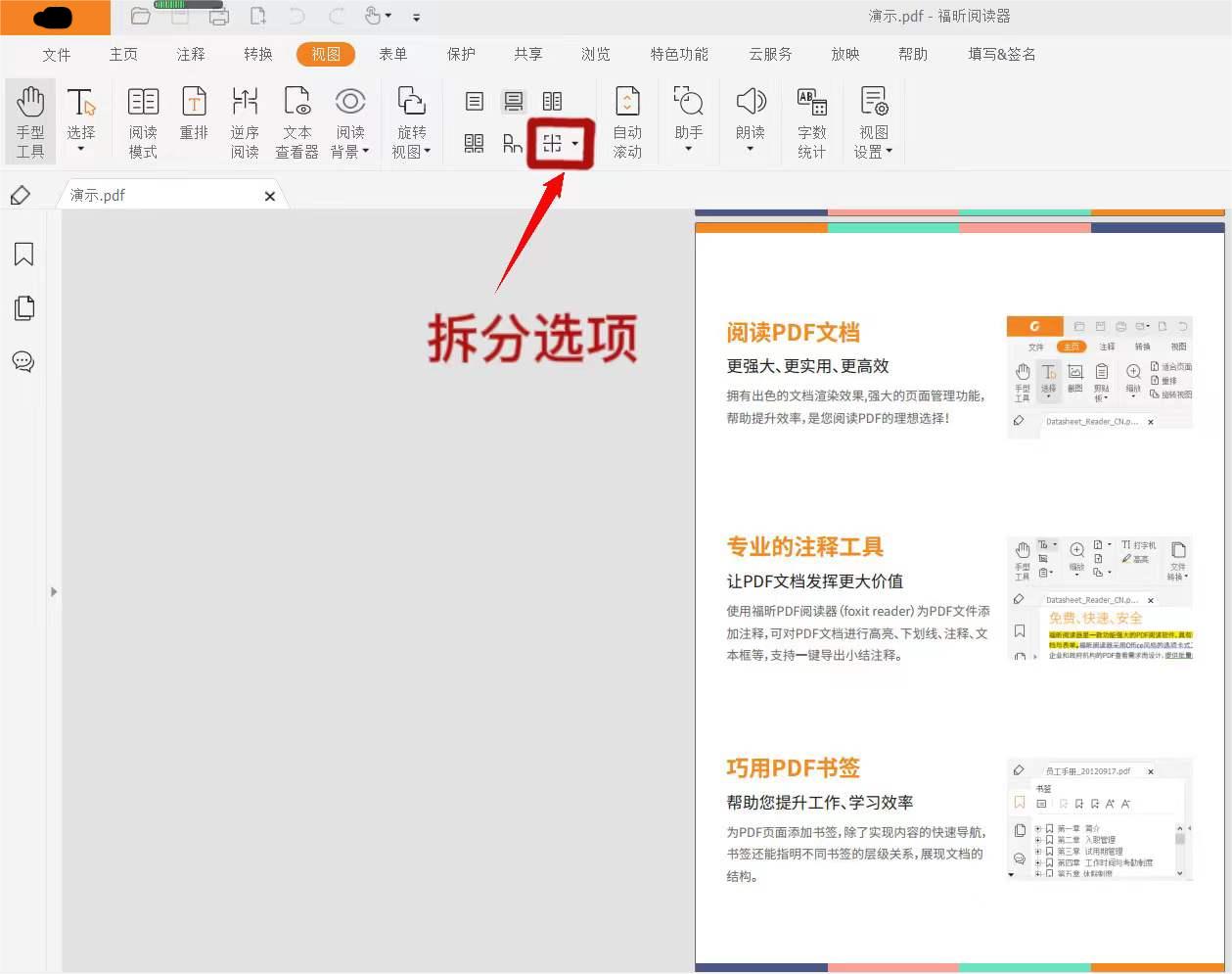Open the red-circled split view dropdown
The width and height of the screenshot is (1232, 974).
coord(558,143)
